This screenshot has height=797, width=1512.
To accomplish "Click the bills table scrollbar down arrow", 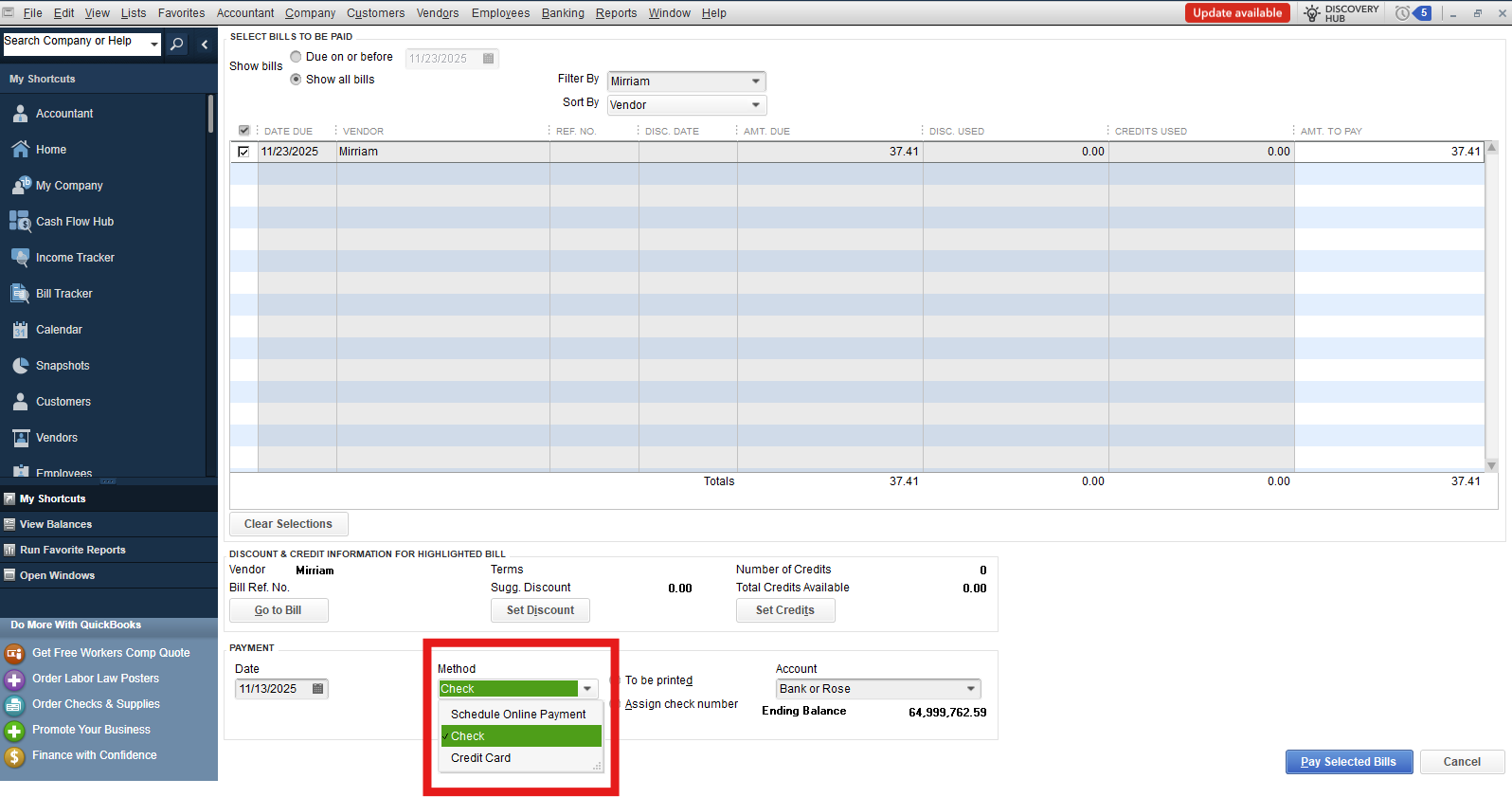I will (1491, 465).
